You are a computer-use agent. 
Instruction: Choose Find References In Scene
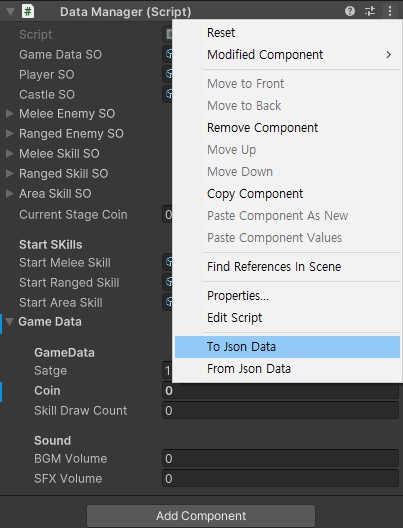click(x=287, y=267)
